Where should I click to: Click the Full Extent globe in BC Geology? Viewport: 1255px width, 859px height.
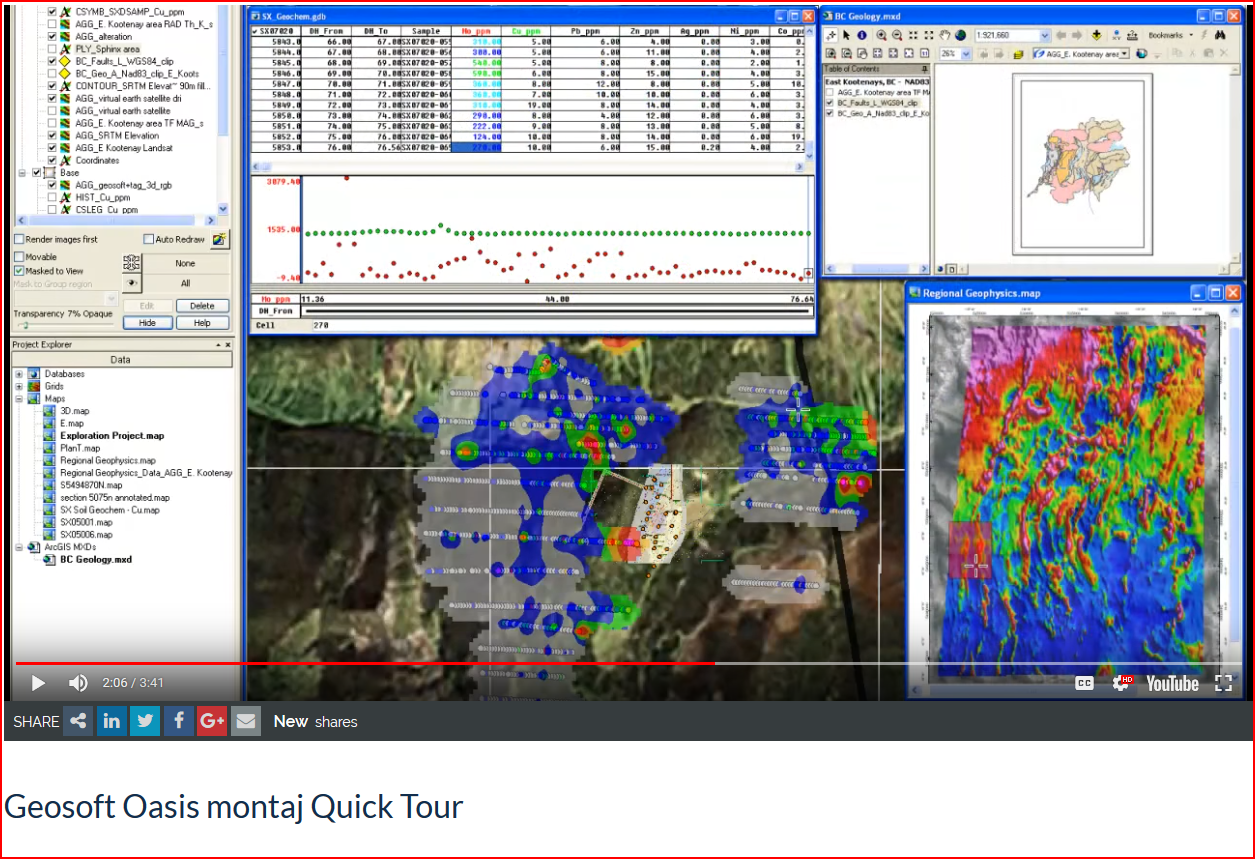[960, 35]
